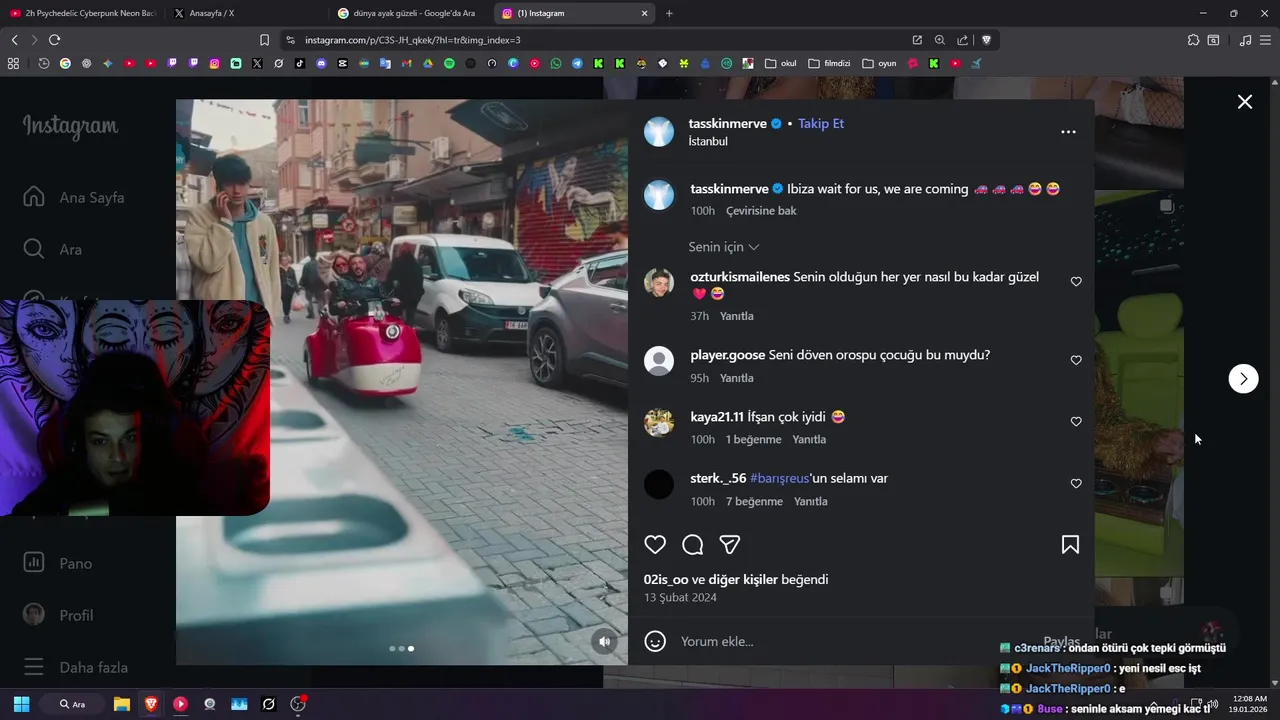Image resolution: width=1280 pixels, height=720 pixels.
Task: Reply to kaya21.11 via 'Yanıtla'
Action: tap(809, 440)
